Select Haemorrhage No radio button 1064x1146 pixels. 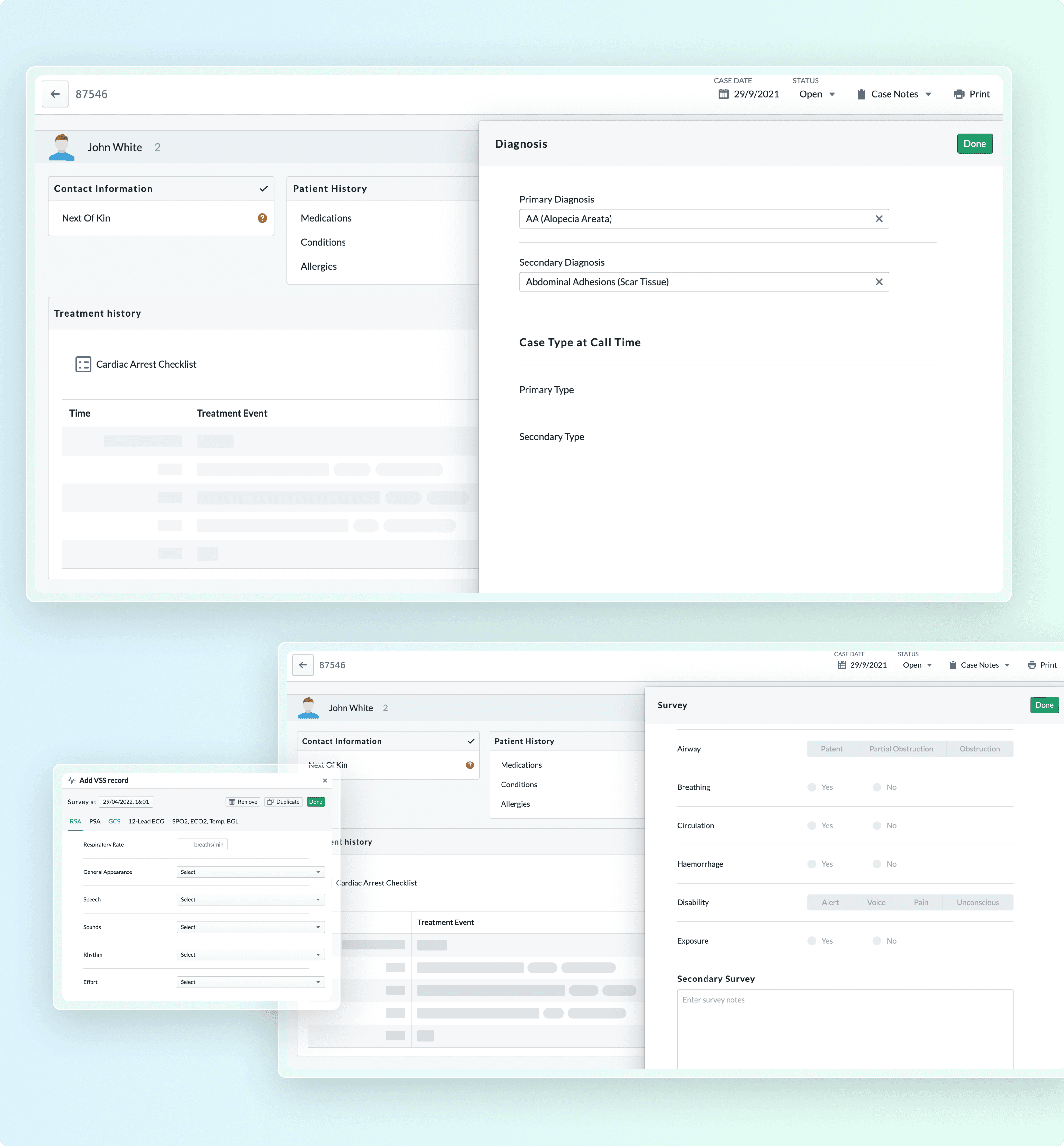[876, 864]
